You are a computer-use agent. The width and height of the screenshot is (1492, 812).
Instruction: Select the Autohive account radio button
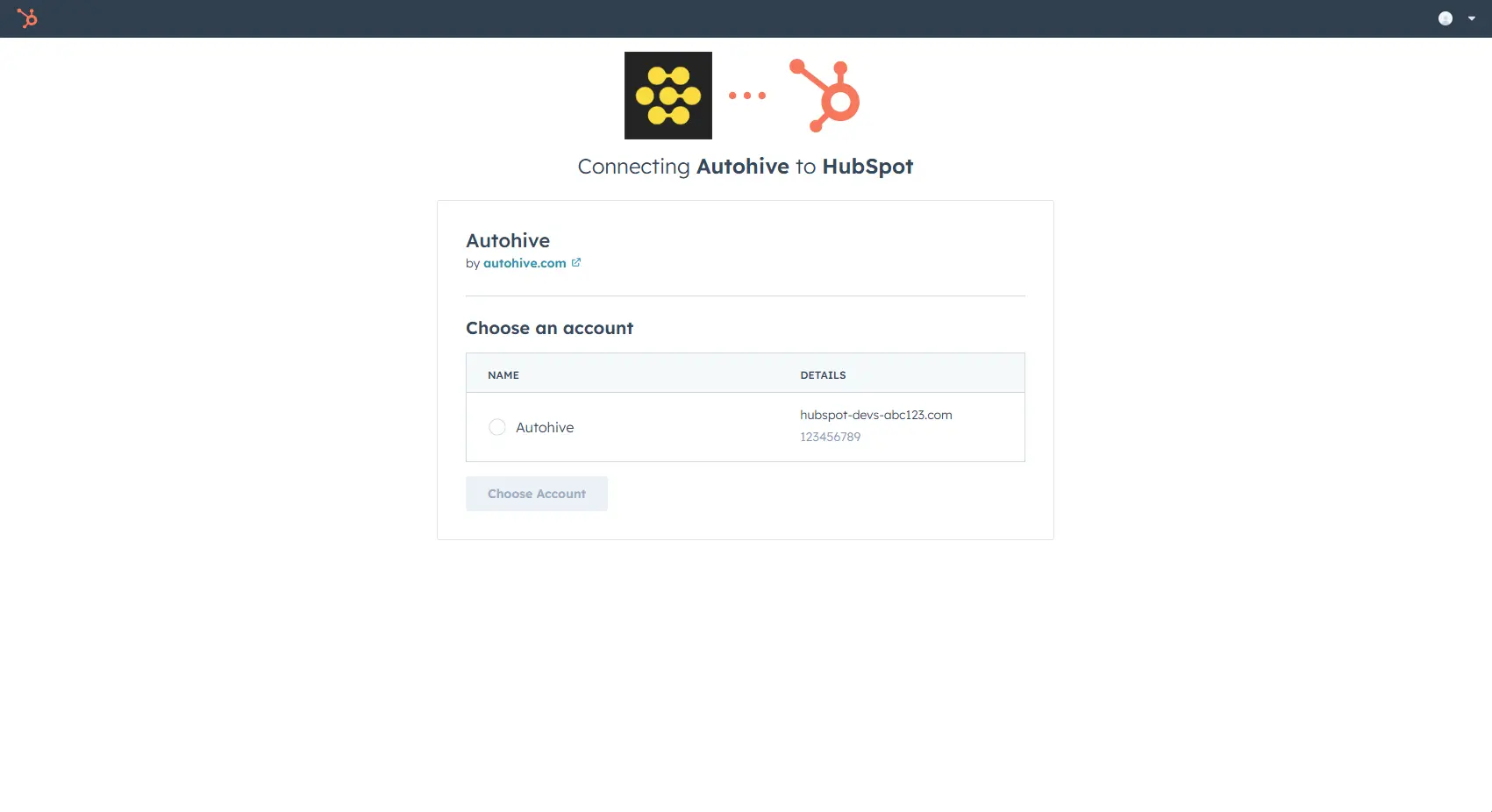497,427
